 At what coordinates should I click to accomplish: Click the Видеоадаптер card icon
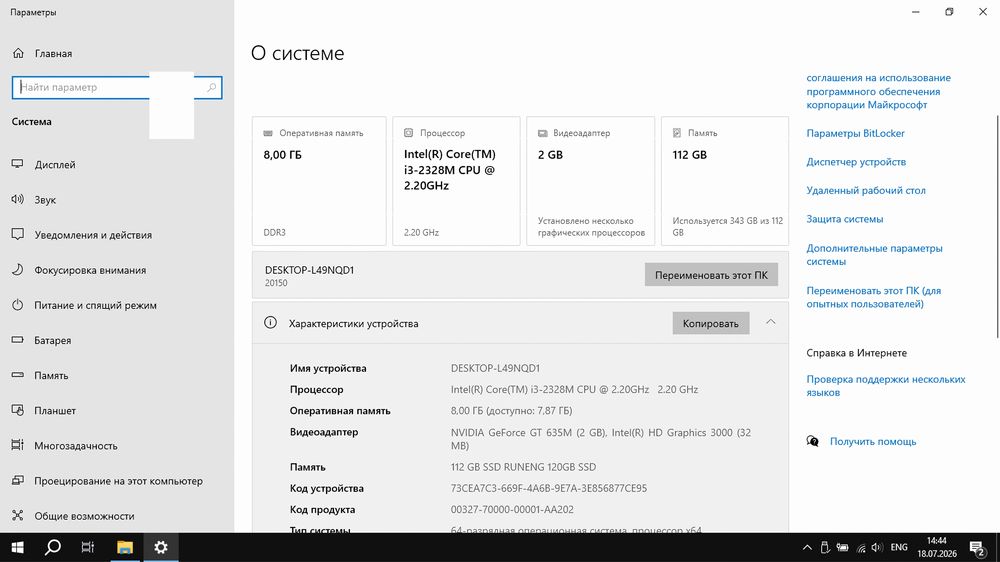pyautogui.click(x=543, y=133)
